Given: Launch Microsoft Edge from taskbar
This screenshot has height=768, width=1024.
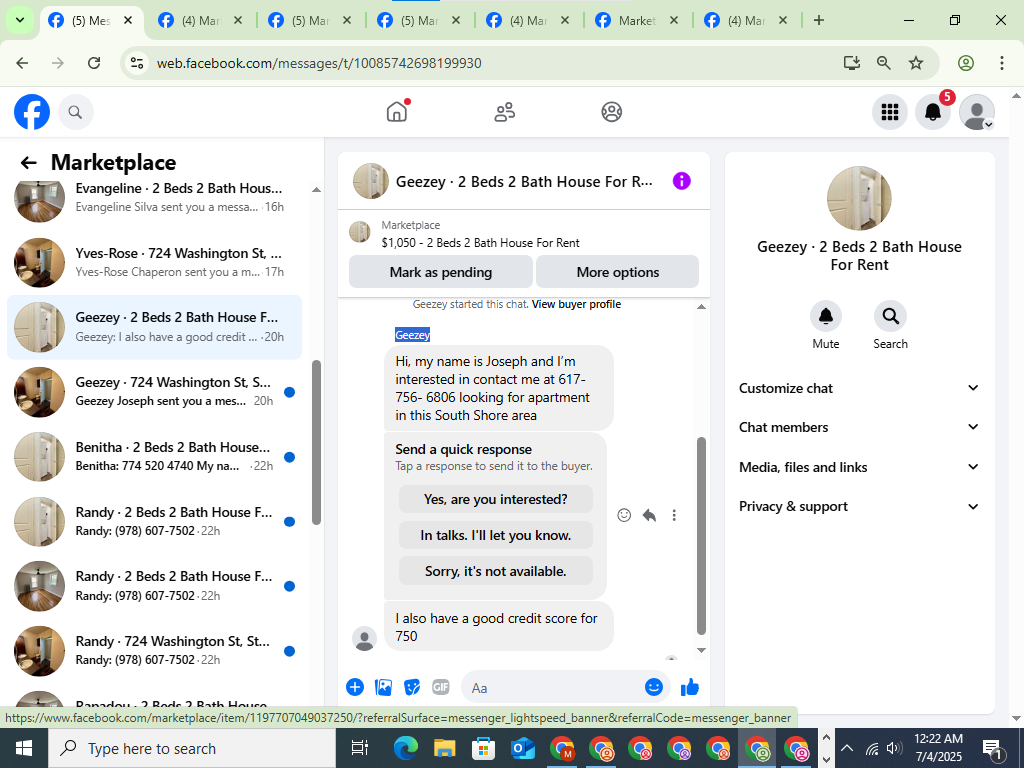Looking at the screenshot, I should [x=405, y=748].
